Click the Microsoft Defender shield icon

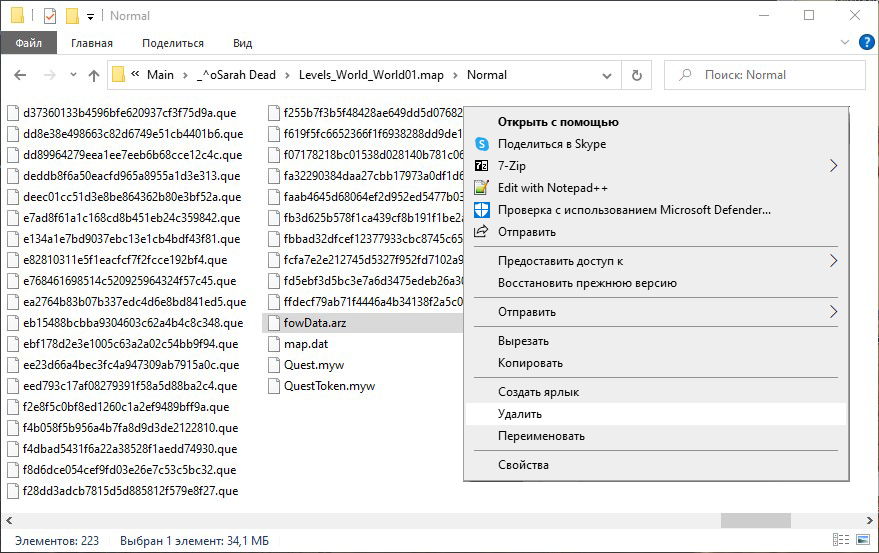(x=481, y=210)
